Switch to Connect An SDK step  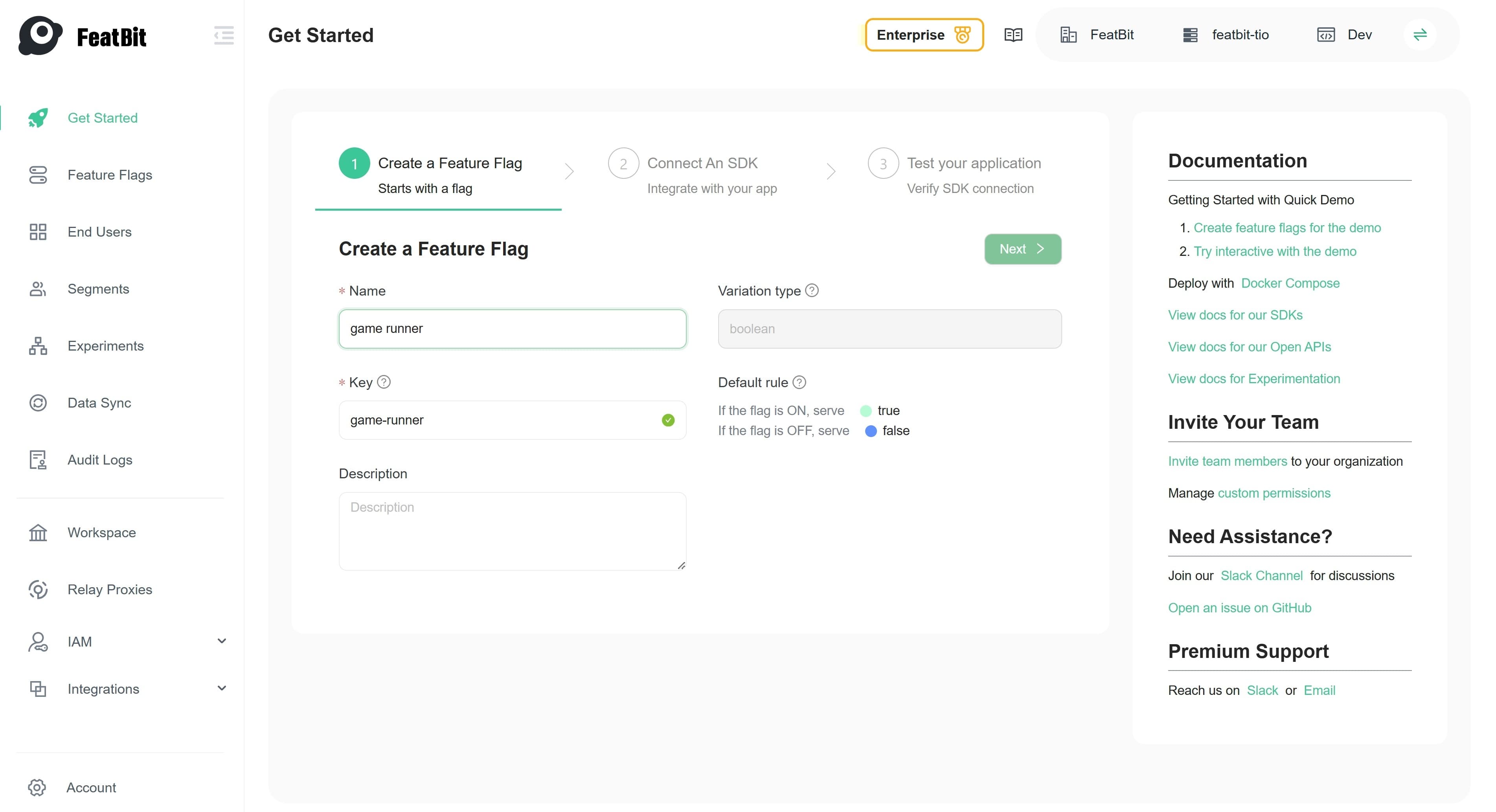(702, 164)
